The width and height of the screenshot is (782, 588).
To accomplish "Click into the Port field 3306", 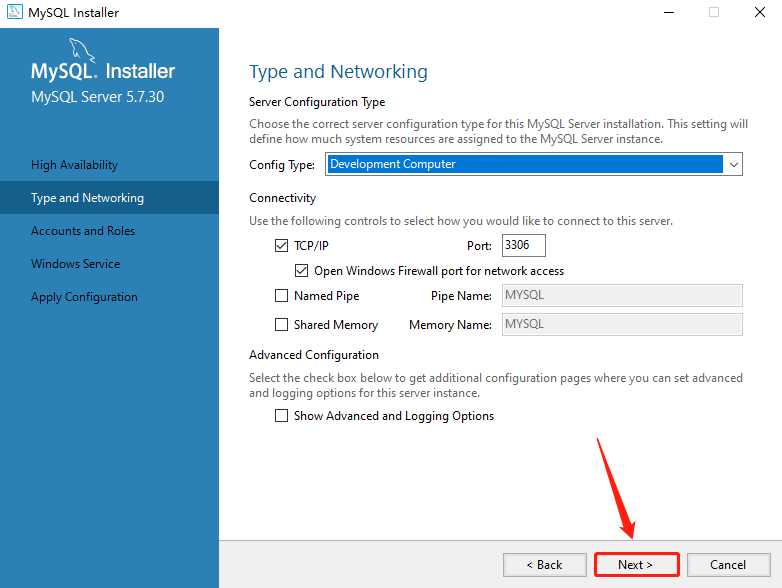I will point(524,245).
